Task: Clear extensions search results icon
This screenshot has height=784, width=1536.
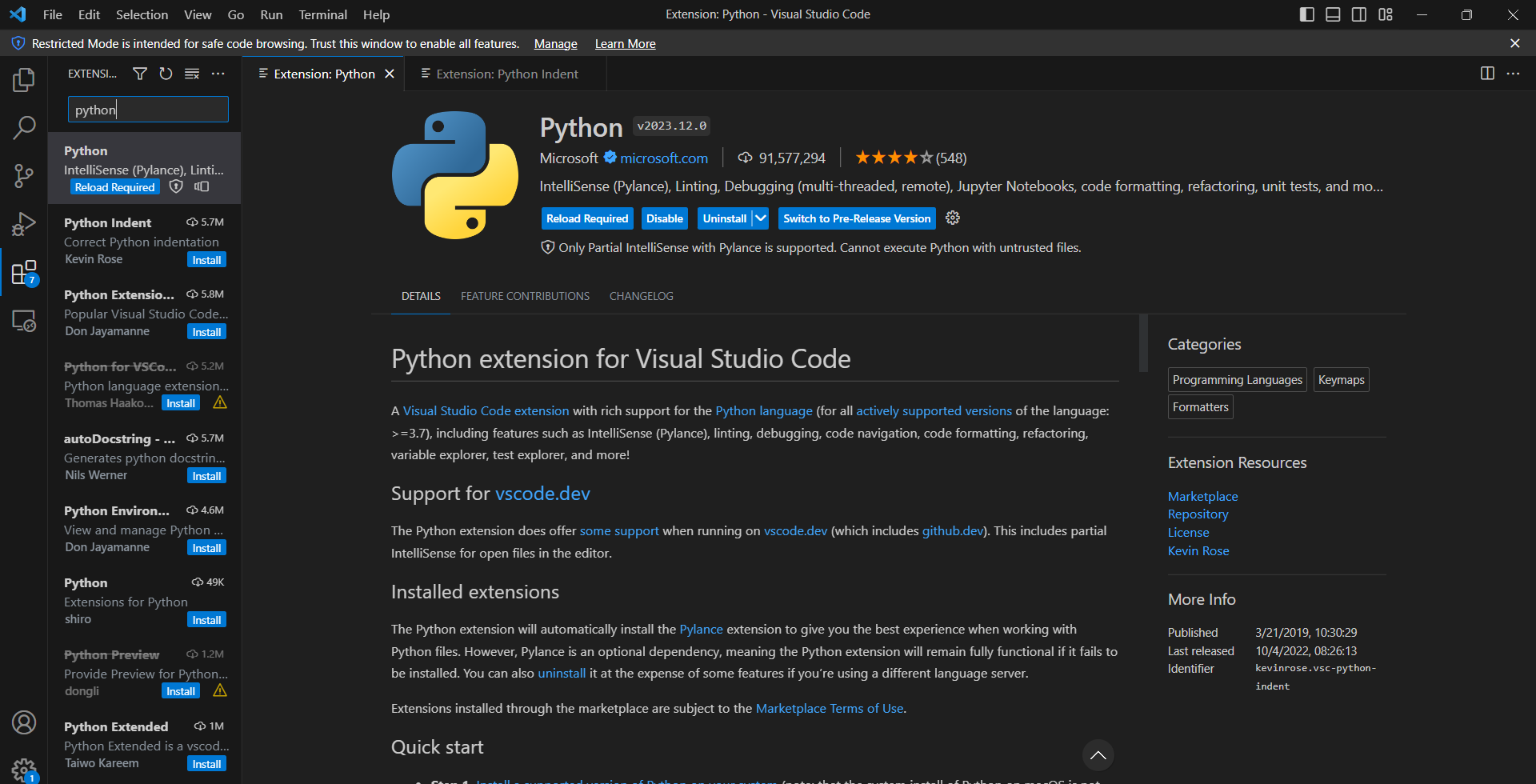Action: click(x=192, y=74)
